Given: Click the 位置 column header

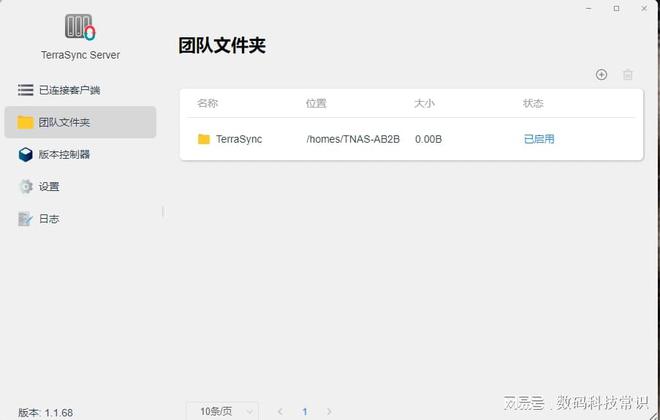Looking at the screenshot, I should pyautogui.click(x=316, y=103).
